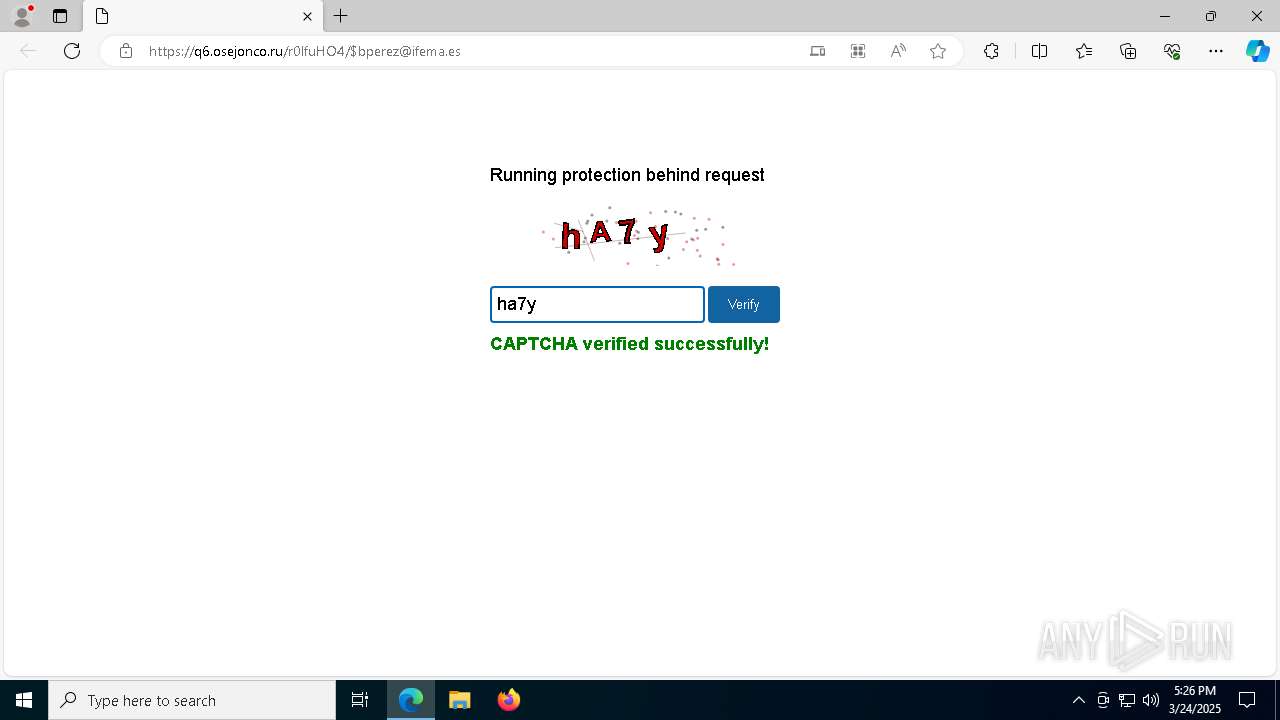
Task: Click the Verify button
Action: pyautogui.click(x=744, y=304)
